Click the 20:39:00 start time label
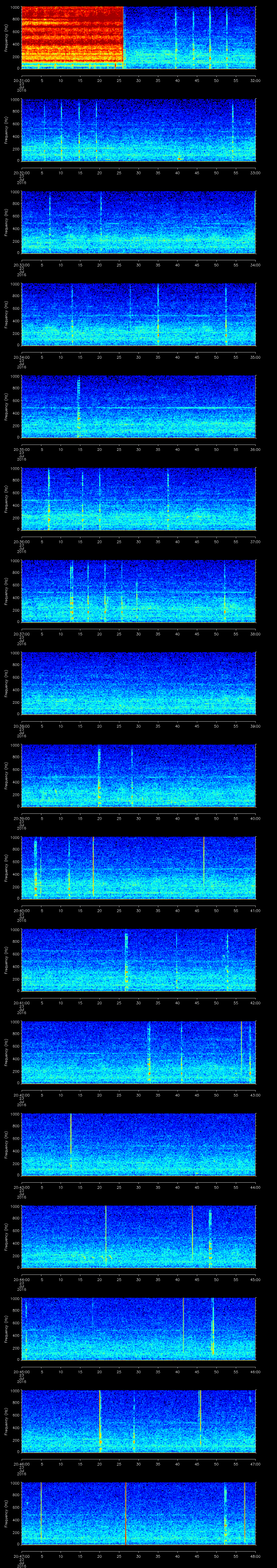This screenshot has height=1568, width=277. 21,818
